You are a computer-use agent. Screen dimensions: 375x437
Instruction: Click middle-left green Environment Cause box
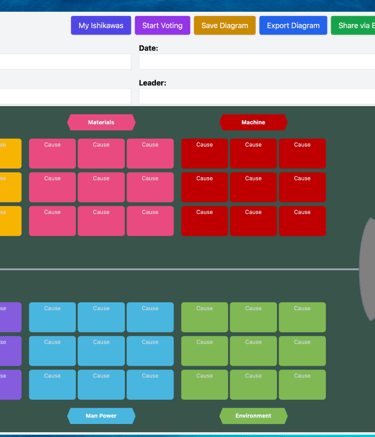coord(204,351)
